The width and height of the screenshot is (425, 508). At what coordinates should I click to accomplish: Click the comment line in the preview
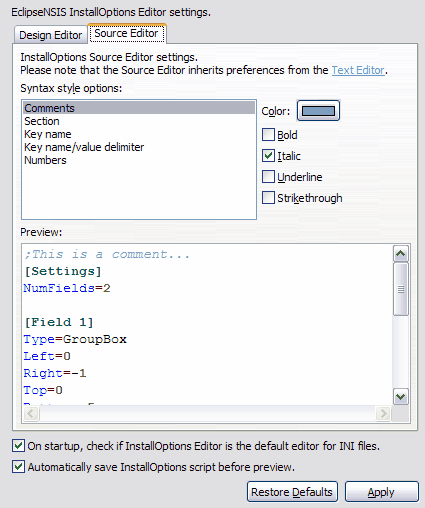[107, 254]
